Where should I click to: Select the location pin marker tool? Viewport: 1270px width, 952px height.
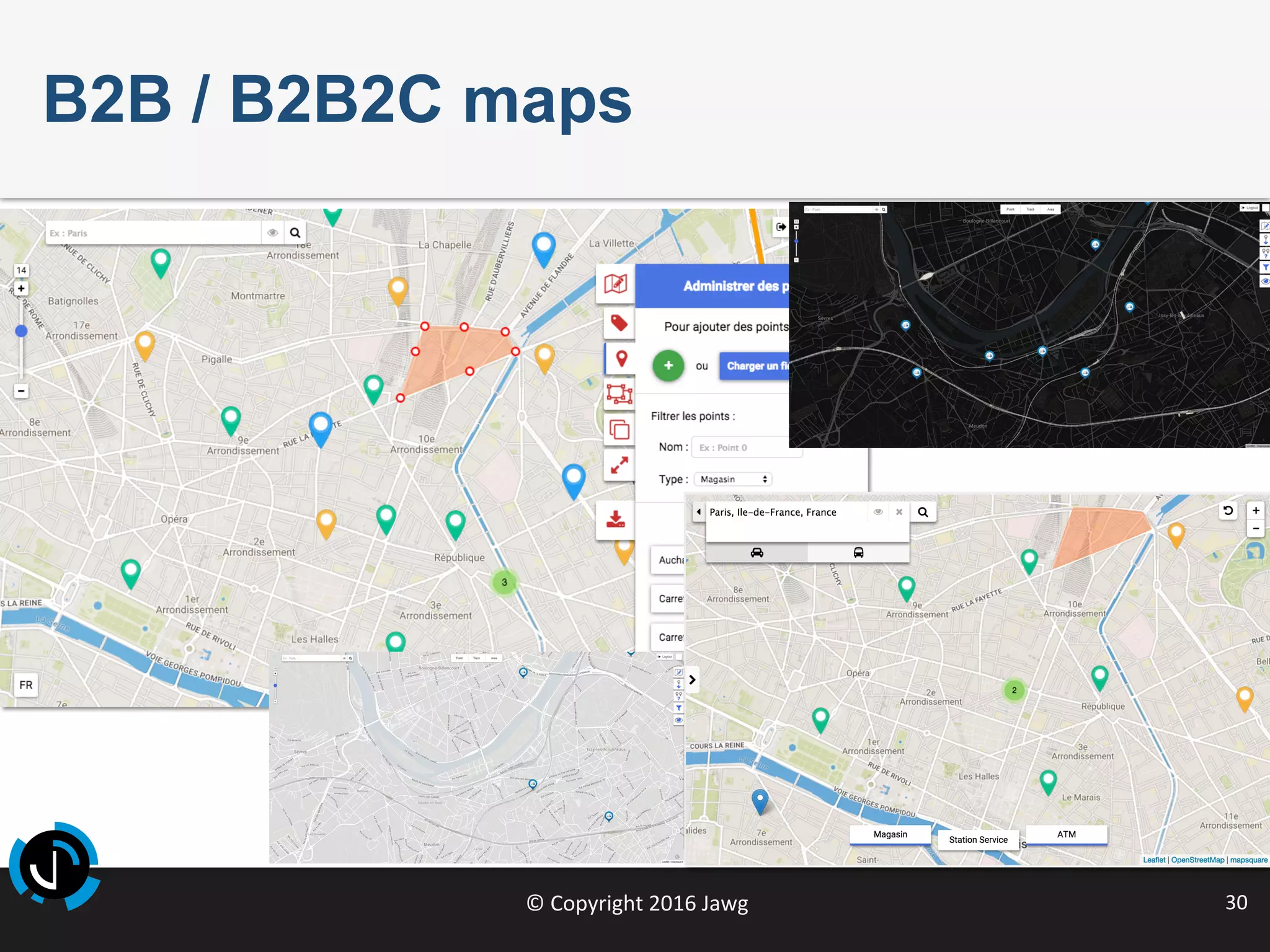click(621, 358)
